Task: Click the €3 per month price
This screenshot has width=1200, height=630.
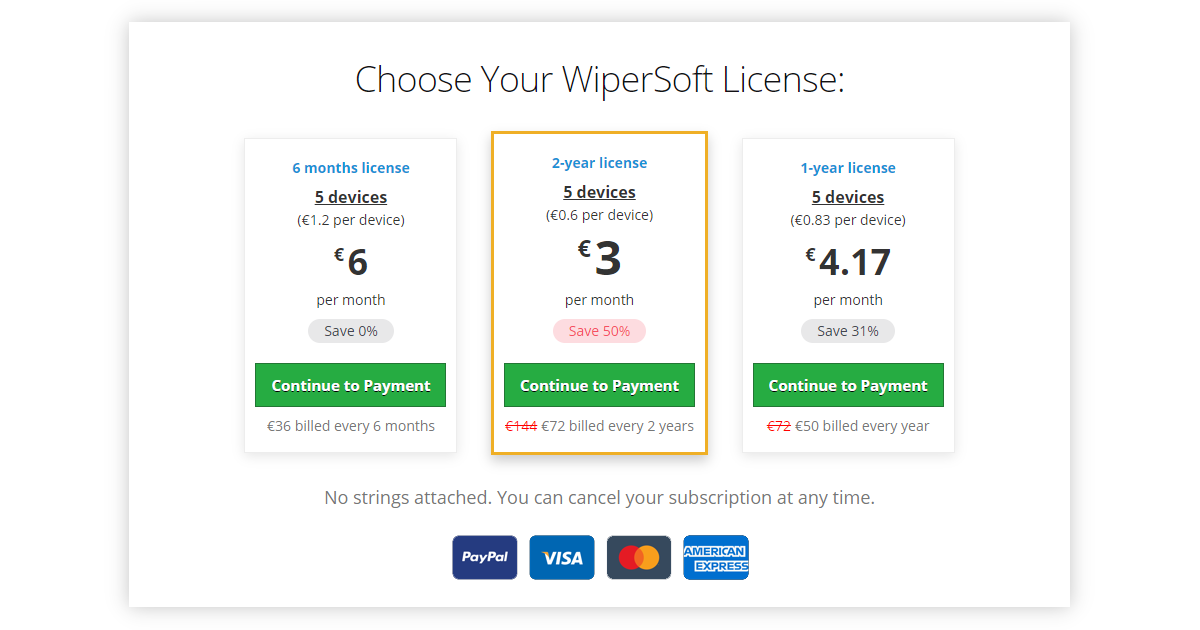Action: 599,260
